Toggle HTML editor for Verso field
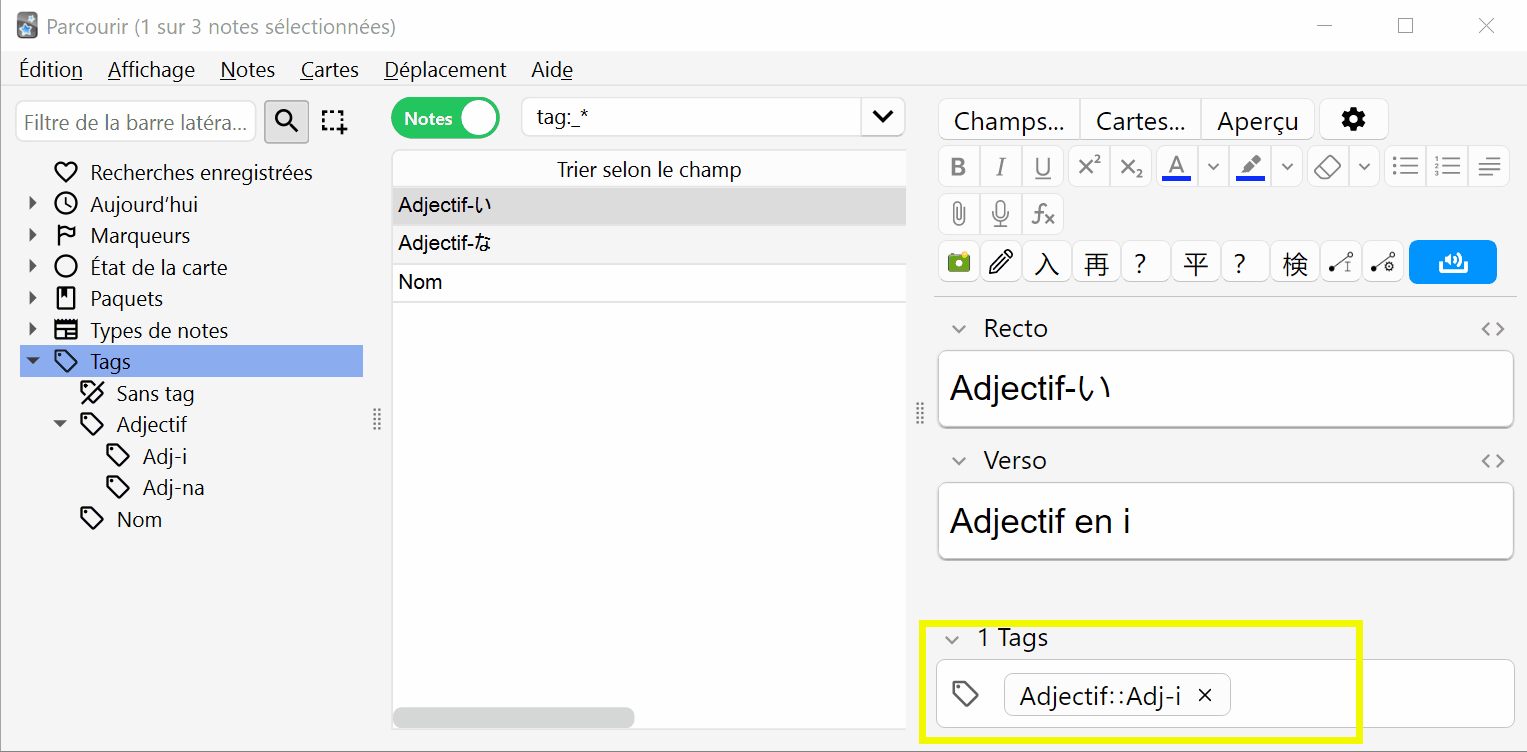 (x=1492, y=461)
